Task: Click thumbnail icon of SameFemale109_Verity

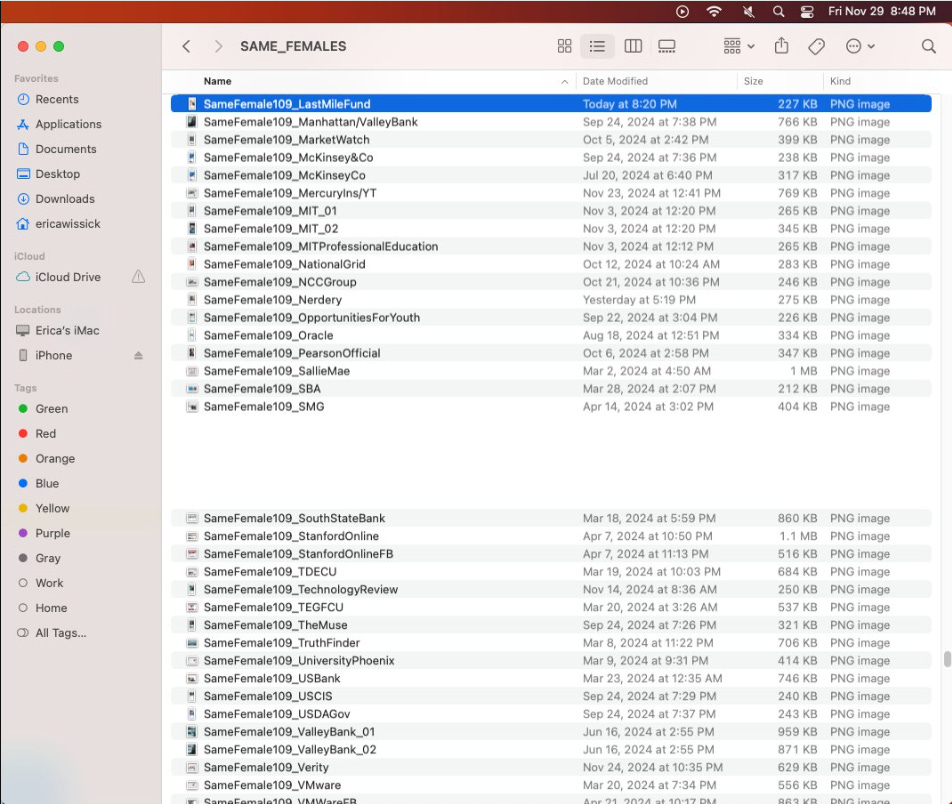Action: click(192, 768)
